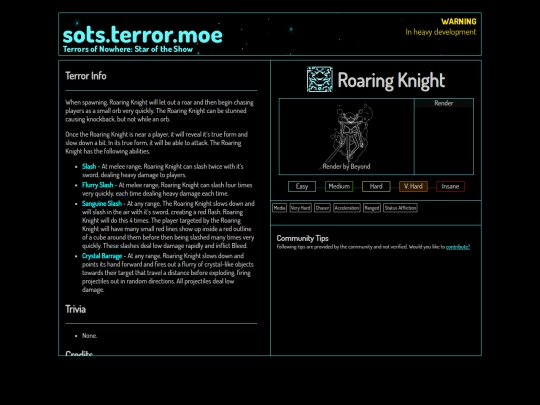Viewport: 540px width, 405px height.
Task: Open the Render tab beside the image
Action: click(444, 103)
